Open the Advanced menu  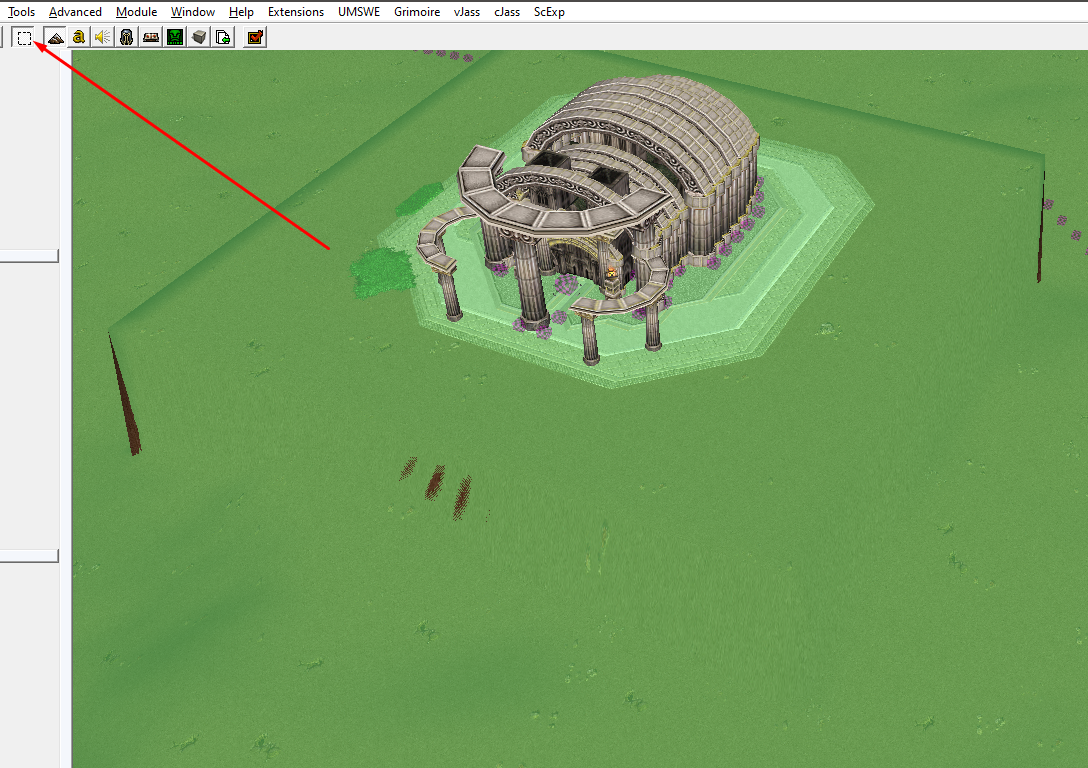(75, 12)
